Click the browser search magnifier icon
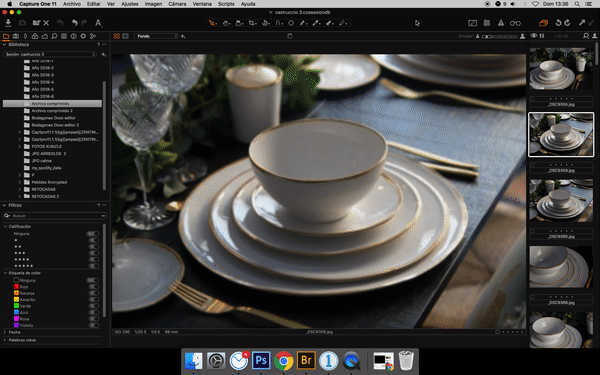This screenshot has height=375, width=600. 586,36
